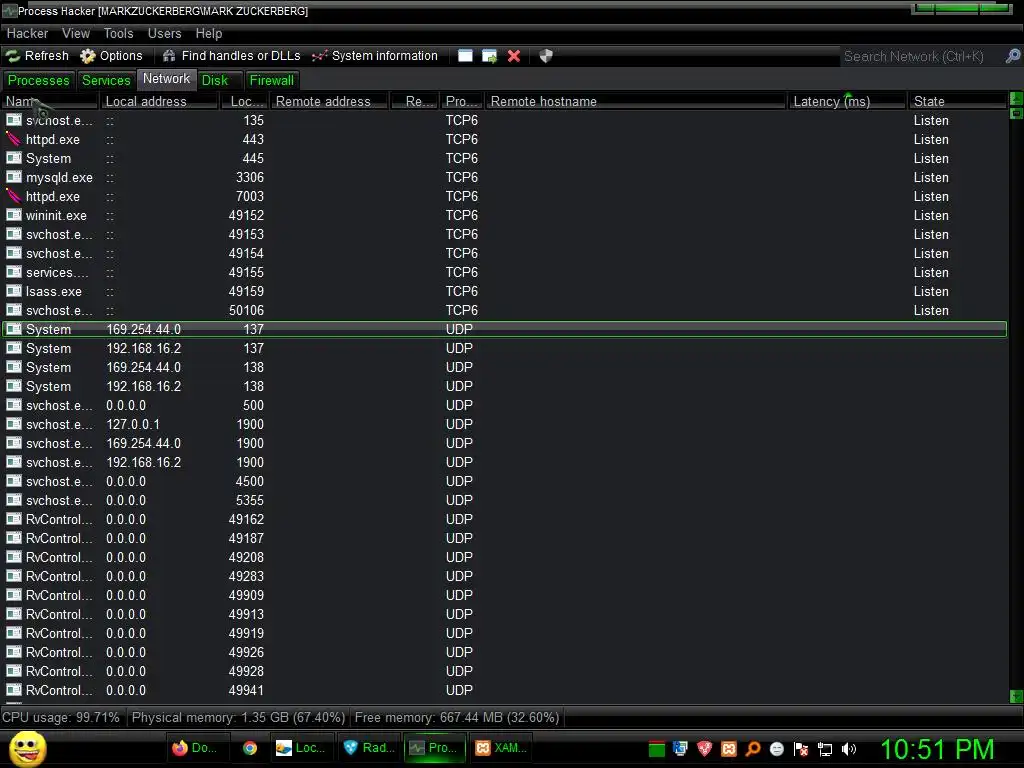1024x768 pixels.
Task: Switch to Process Hacker taskbar button
Action: (x=434, y=748)
